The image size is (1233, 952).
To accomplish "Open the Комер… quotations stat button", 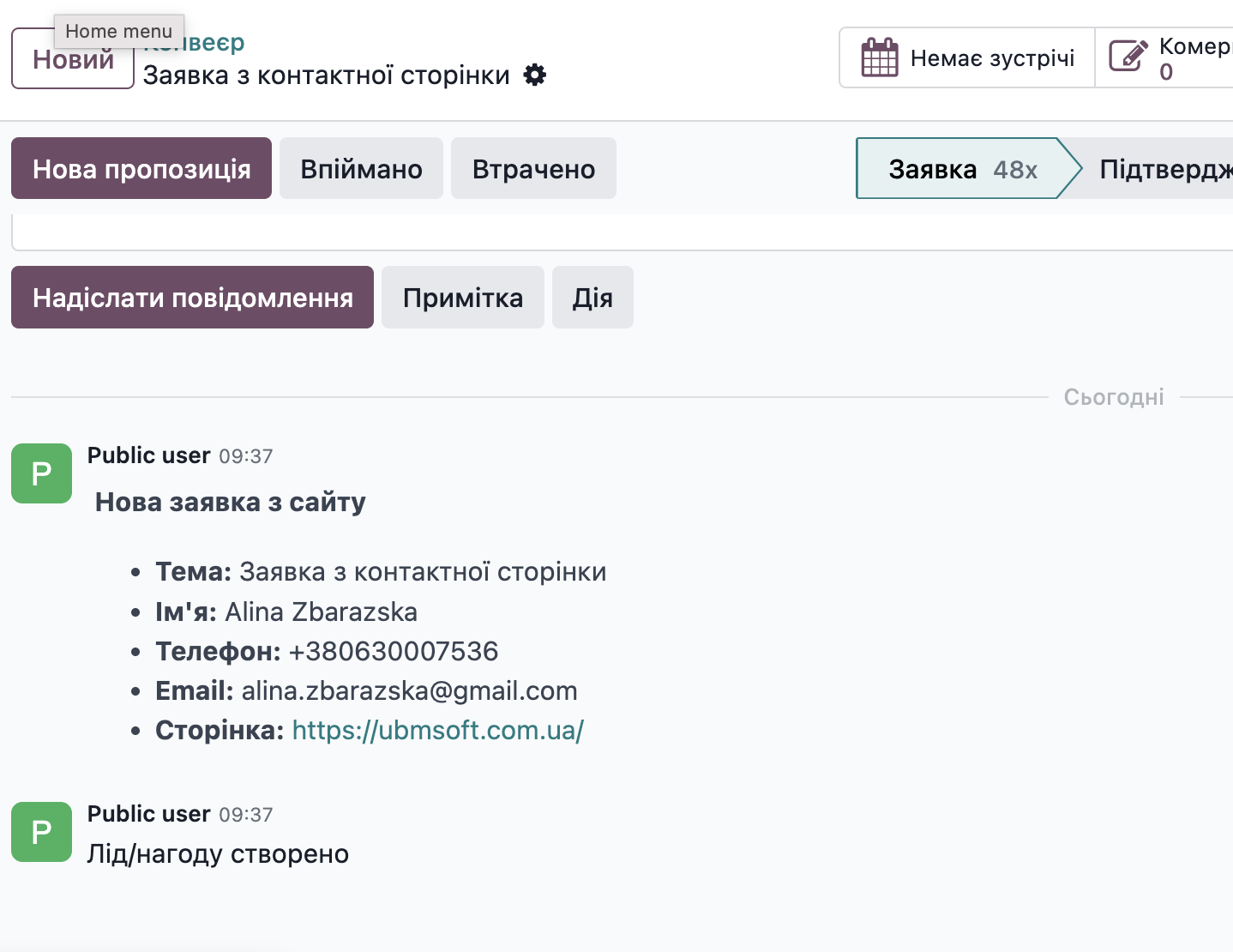I will (1166, 57).
